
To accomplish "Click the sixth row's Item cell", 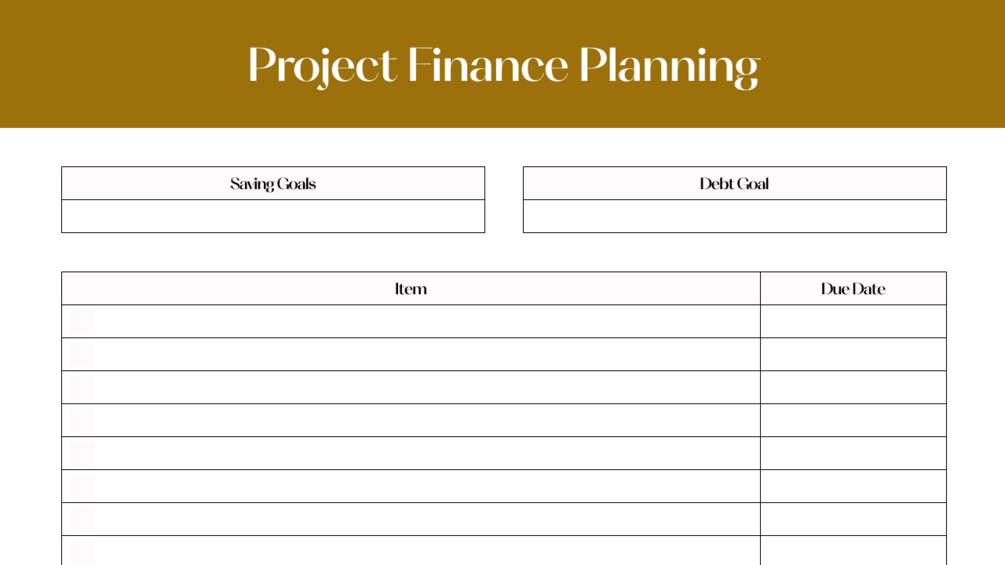I will tap(420, 487).
